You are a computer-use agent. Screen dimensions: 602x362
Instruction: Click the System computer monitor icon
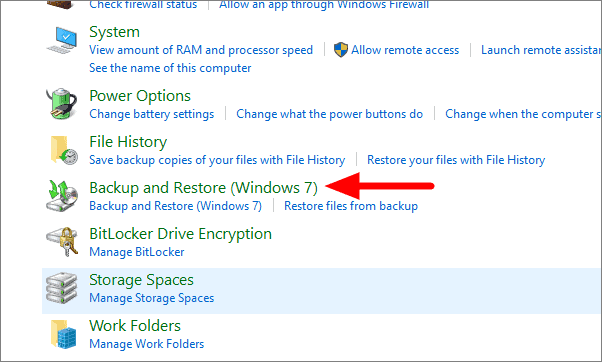(x=62, y=41)
